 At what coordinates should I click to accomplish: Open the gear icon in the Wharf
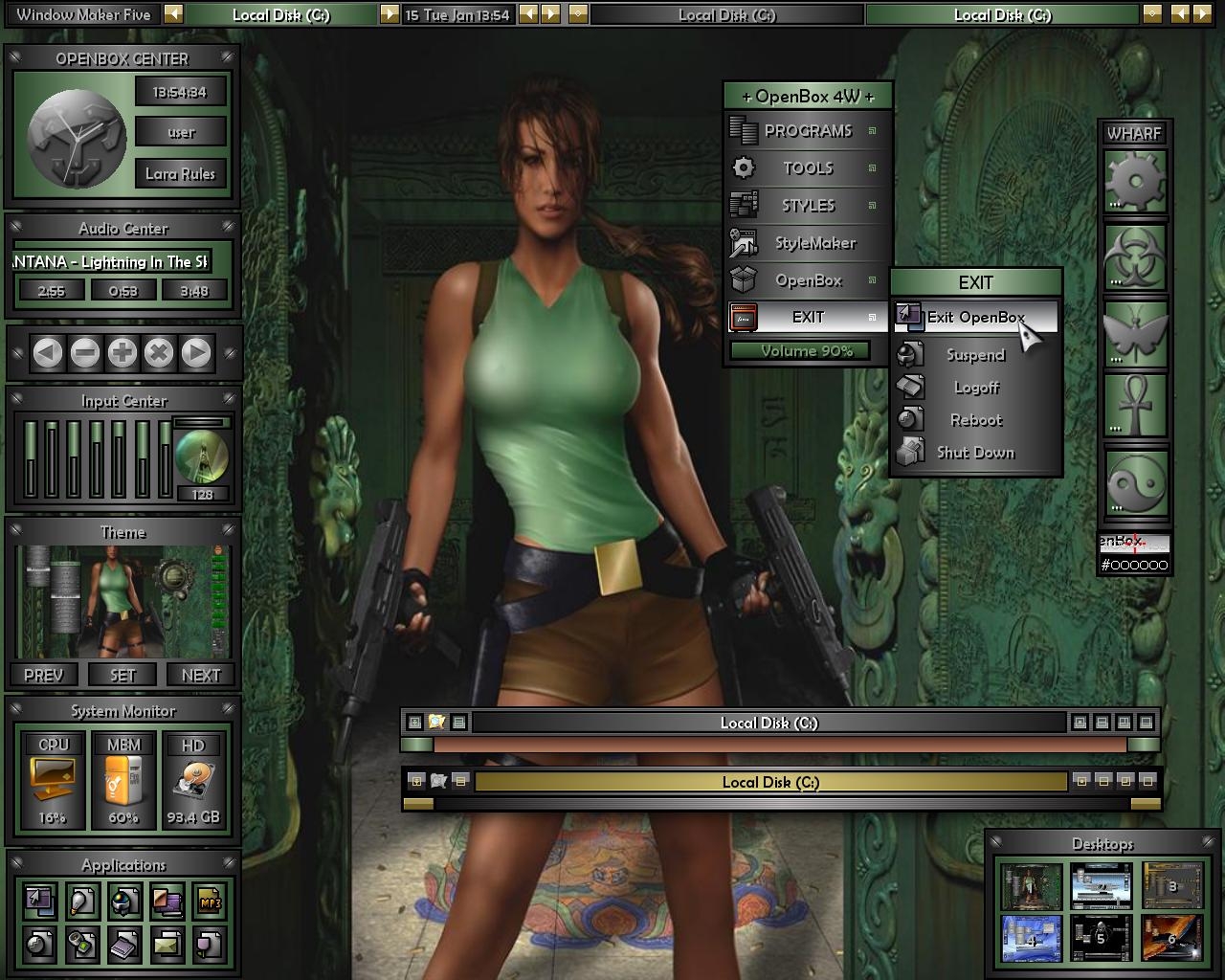(x=1136, y=182)
